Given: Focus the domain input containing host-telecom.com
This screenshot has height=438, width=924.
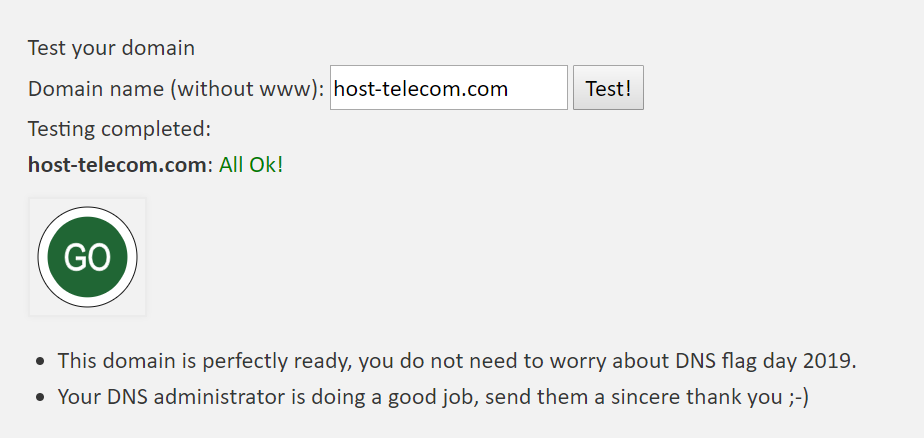Looking at the screenshot, I should click(448, 88).
